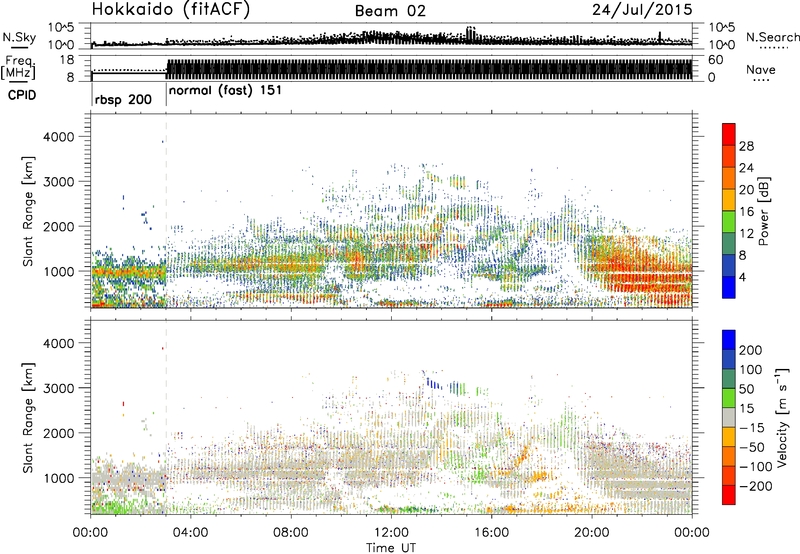The width and height of the screenshot is (800, 554).
Task: Pick the yellow-orange 16–20 dB power segment
Action: coord(729,200)
